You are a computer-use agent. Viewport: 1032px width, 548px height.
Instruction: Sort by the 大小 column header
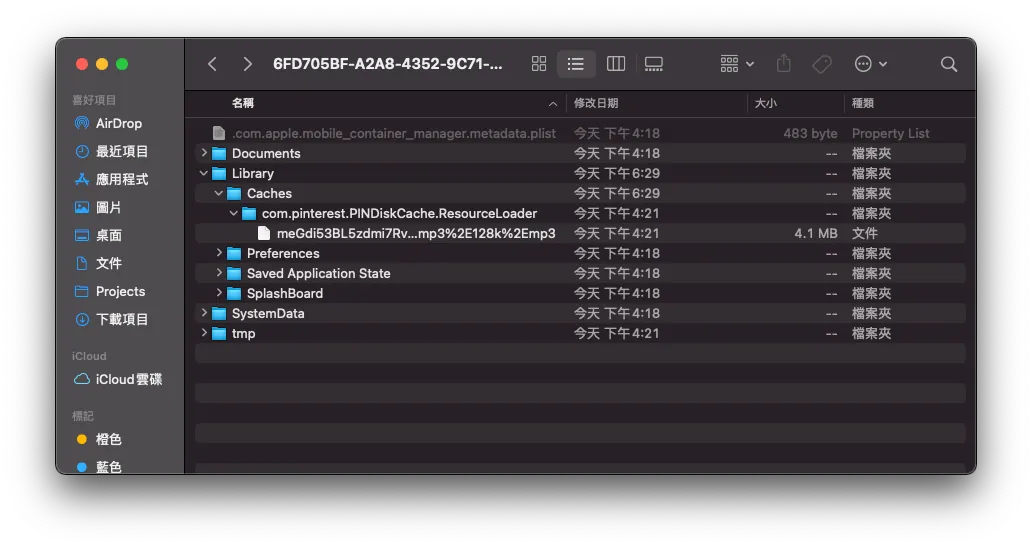765,103
